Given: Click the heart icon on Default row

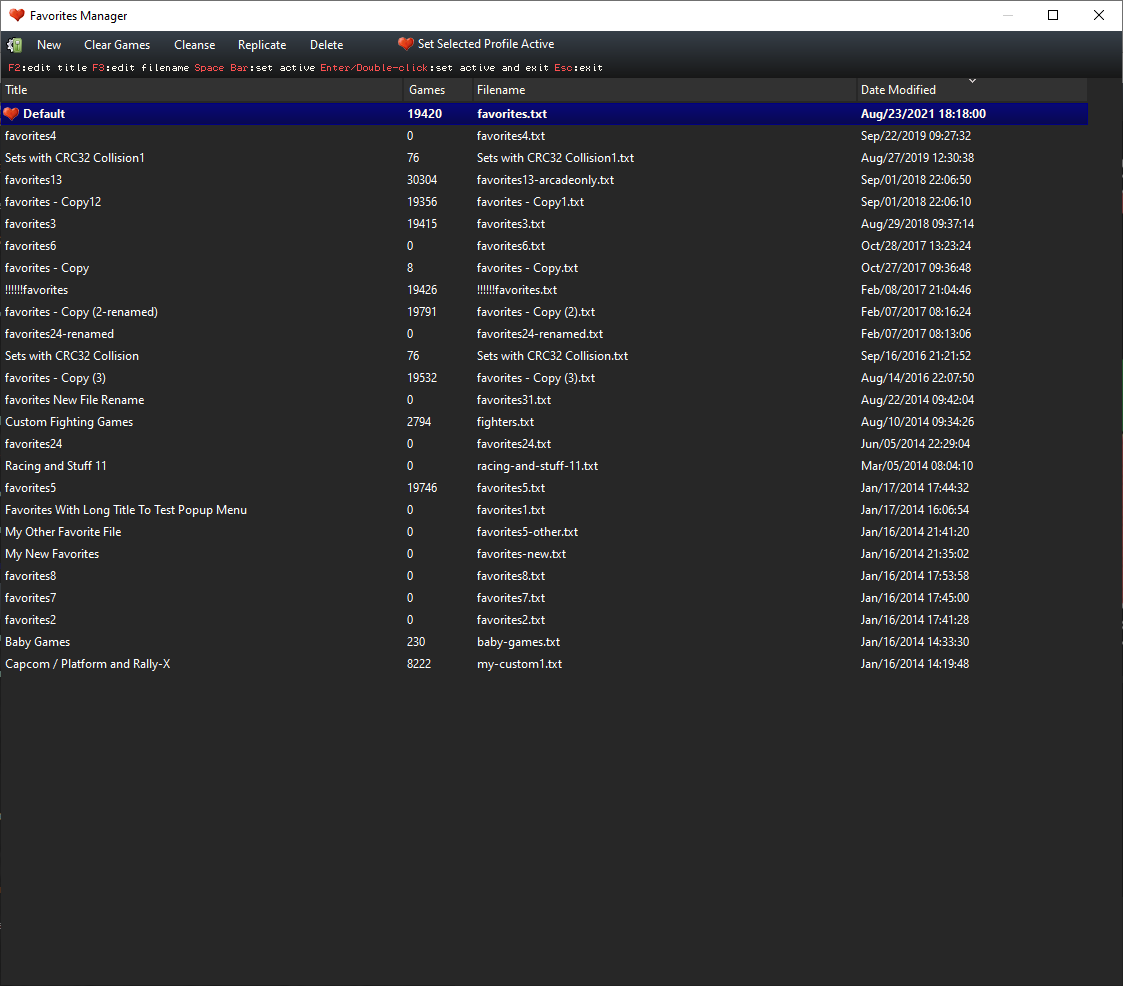Looking at the screenshot, I should 11,114.
